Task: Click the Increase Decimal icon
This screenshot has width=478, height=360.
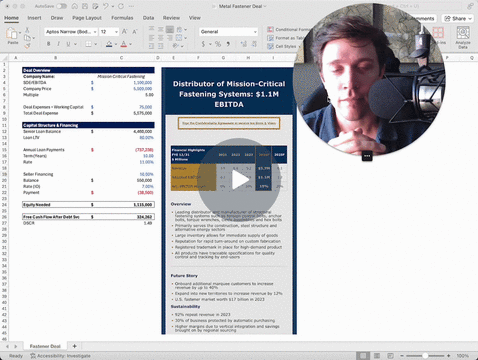Action: pyautogui.click(x=243, y=44)
